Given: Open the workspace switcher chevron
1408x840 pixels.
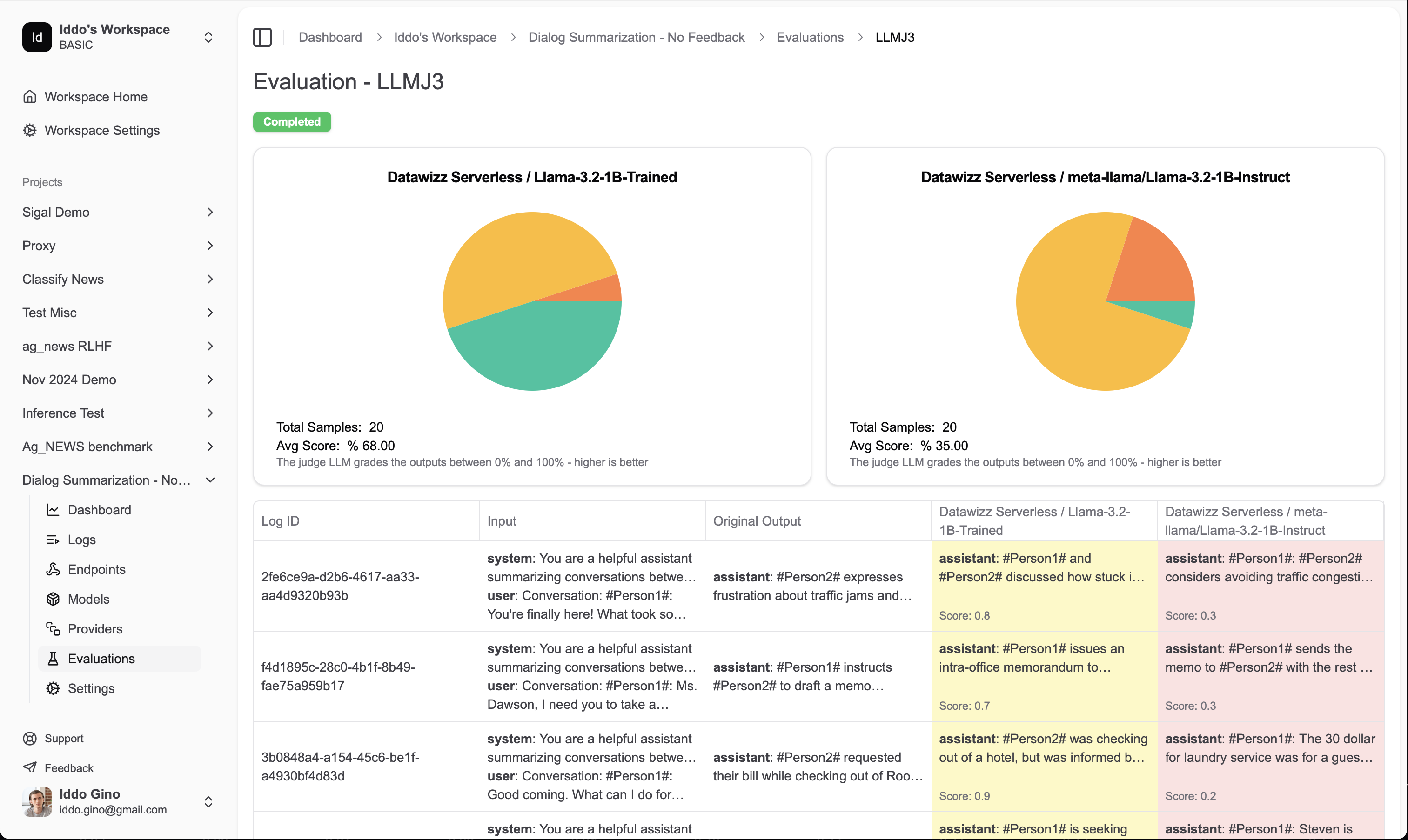Looking at the screenshot, I should pos(208,37).
